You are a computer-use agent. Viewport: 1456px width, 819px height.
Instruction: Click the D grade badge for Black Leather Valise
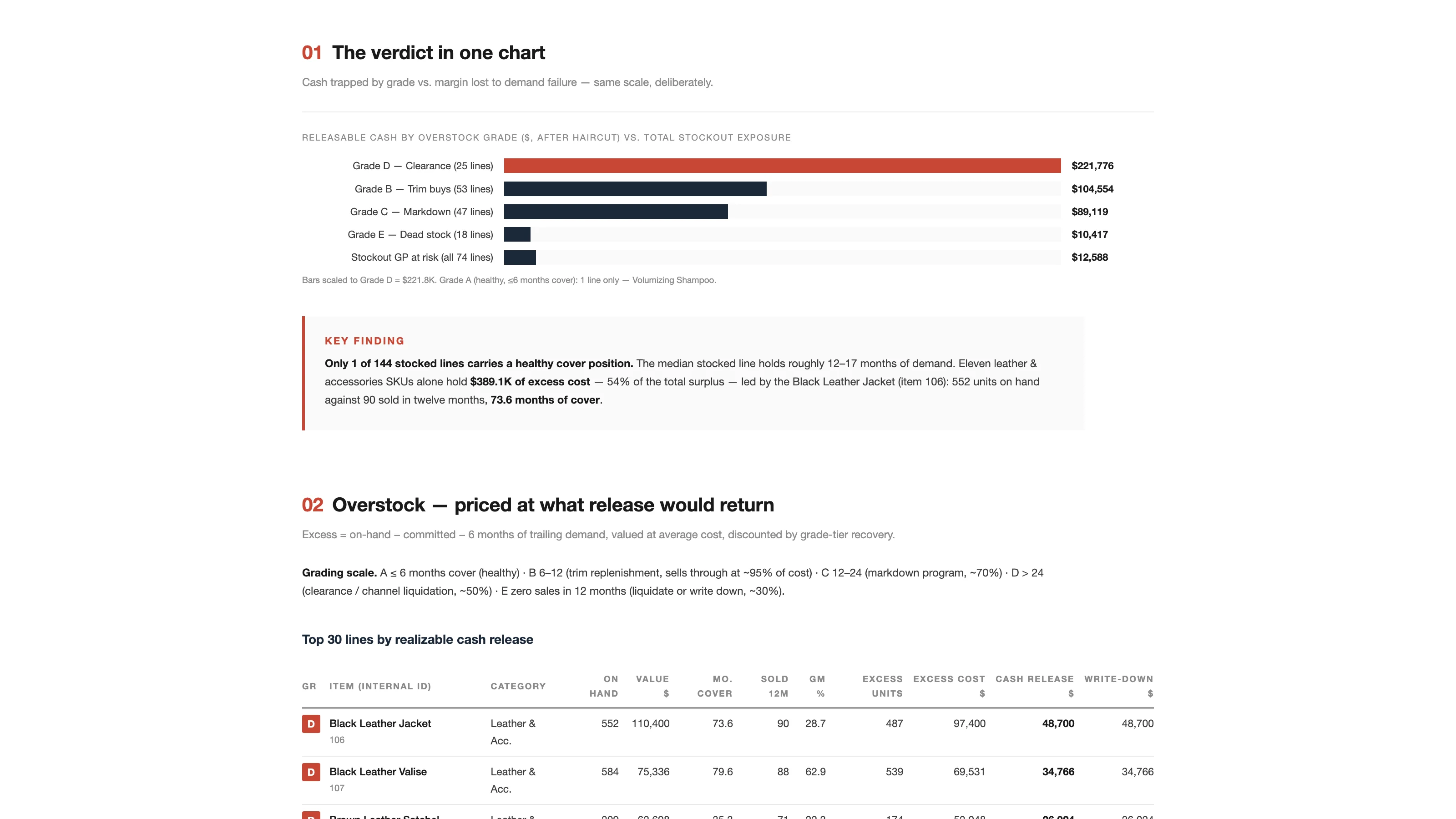[x=311, y=772]
